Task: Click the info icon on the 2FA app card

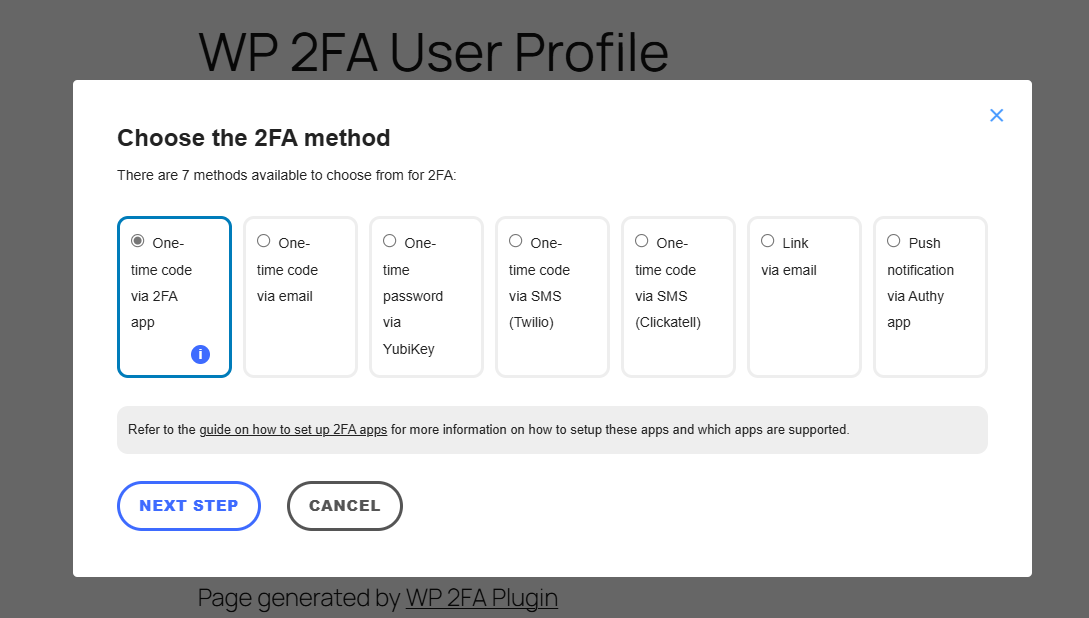Action: (200, 354)
